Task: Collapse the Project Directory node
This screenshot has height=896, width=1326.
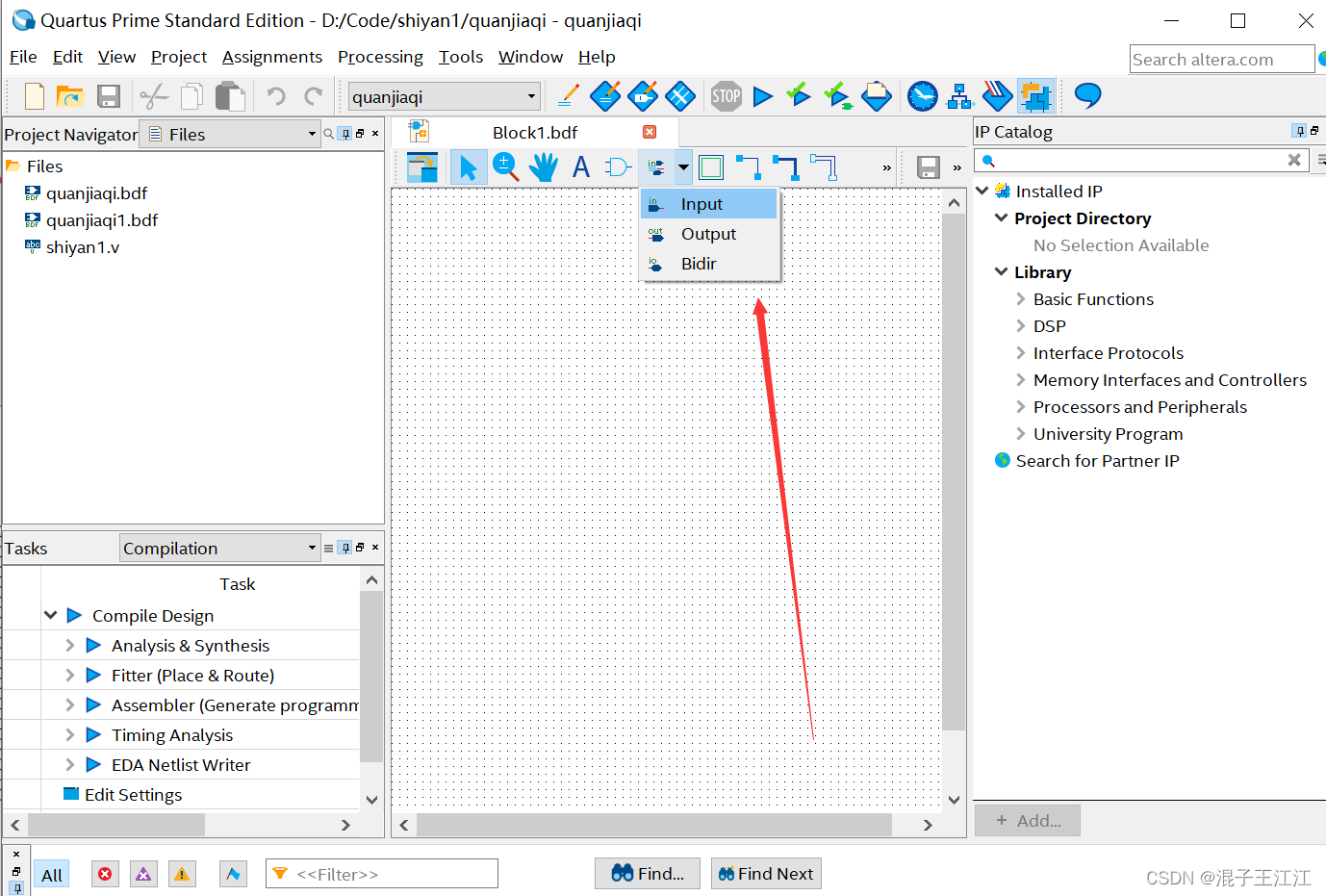Action: point(1002,218)
